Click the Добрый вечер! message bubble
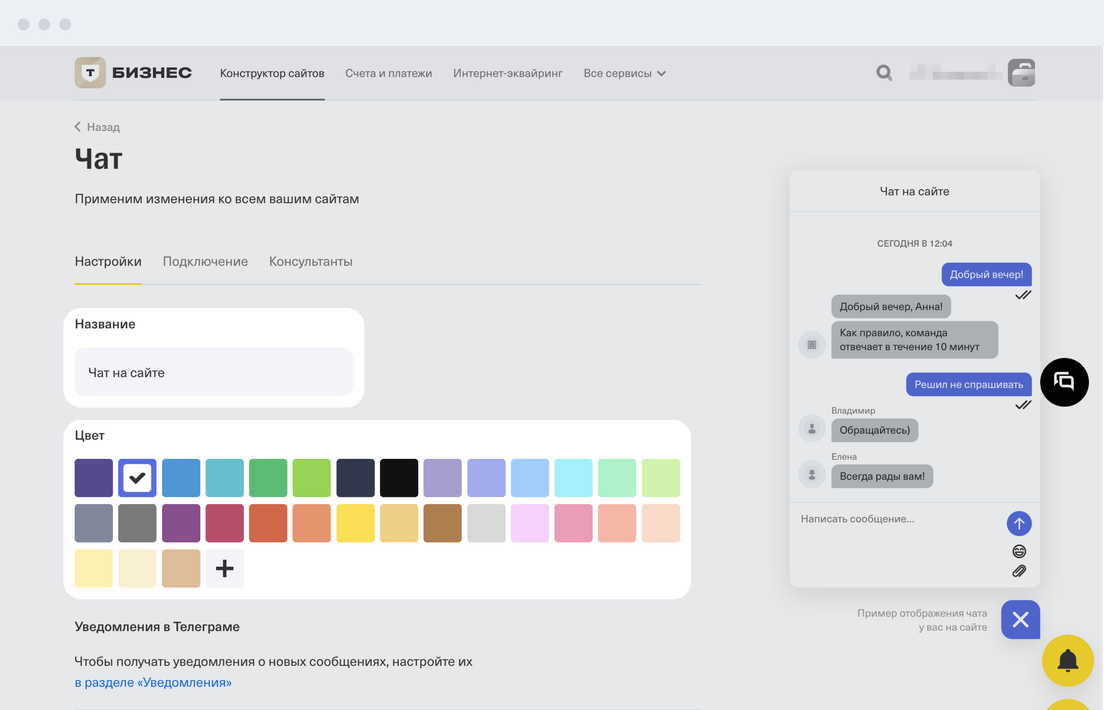 point(986,275)
